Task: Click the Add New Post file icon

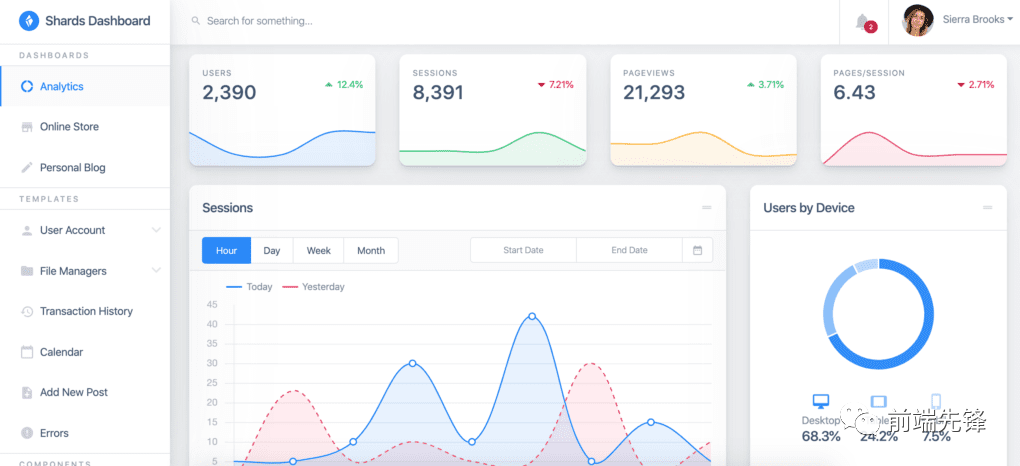Action: coord(27,392)
